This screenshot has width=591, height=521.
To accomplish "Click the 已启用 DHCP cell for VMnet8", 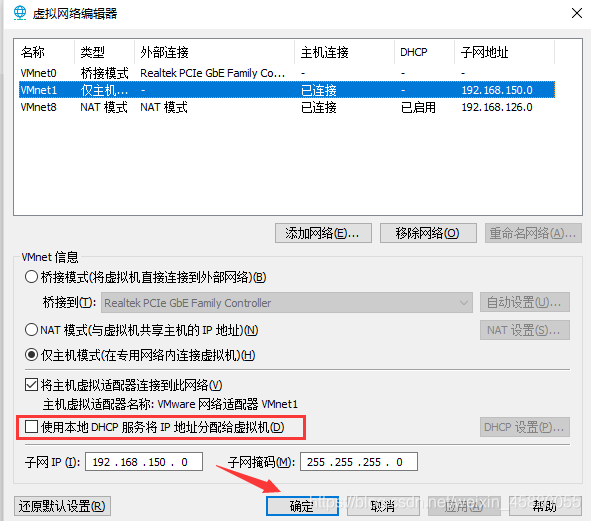I will pyautogui.click(x=418, y=107).
